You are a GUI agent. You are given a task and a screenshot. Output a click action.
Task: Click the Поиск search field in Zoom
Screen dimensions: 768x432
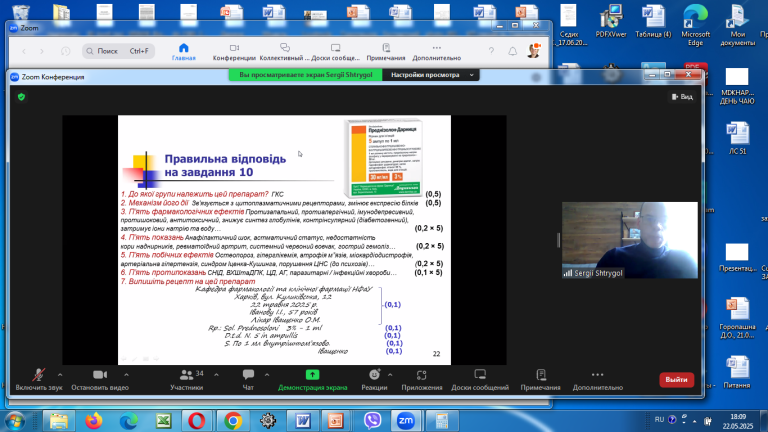tap(119, 51)
